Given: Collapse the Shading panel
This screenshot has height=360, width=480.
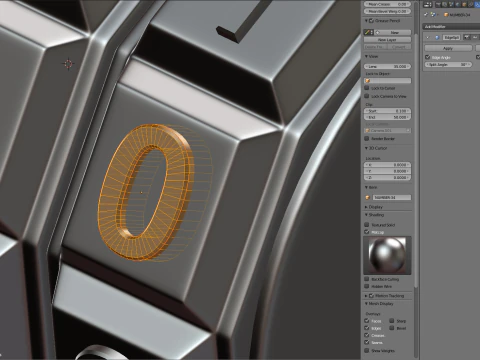Looking at the screenshot, I should point(366,215).
